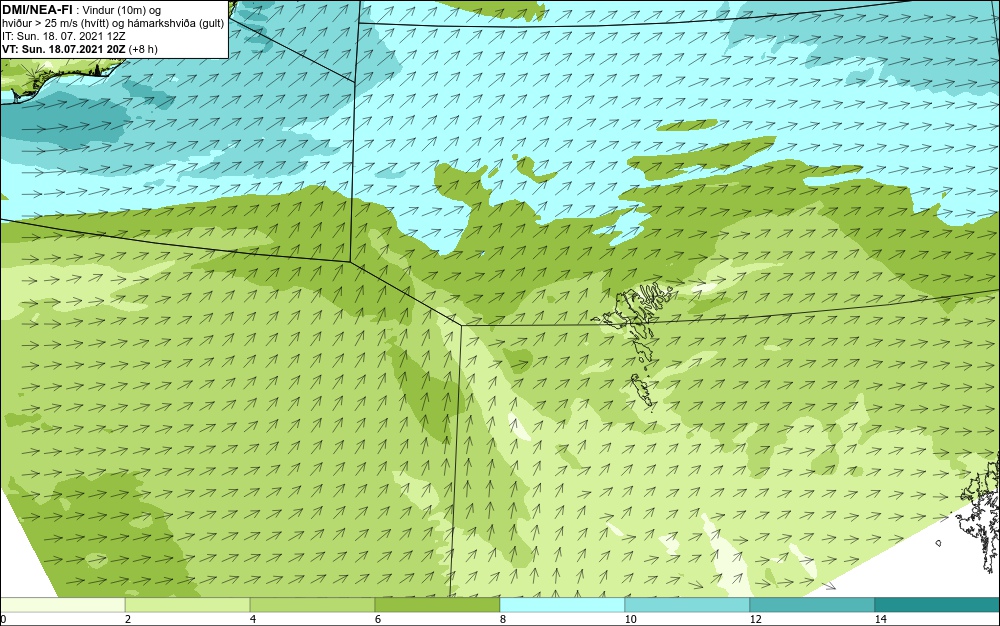Click the legend label '14'
Screen dimensions: 1000x626
[x=881, y=619]
